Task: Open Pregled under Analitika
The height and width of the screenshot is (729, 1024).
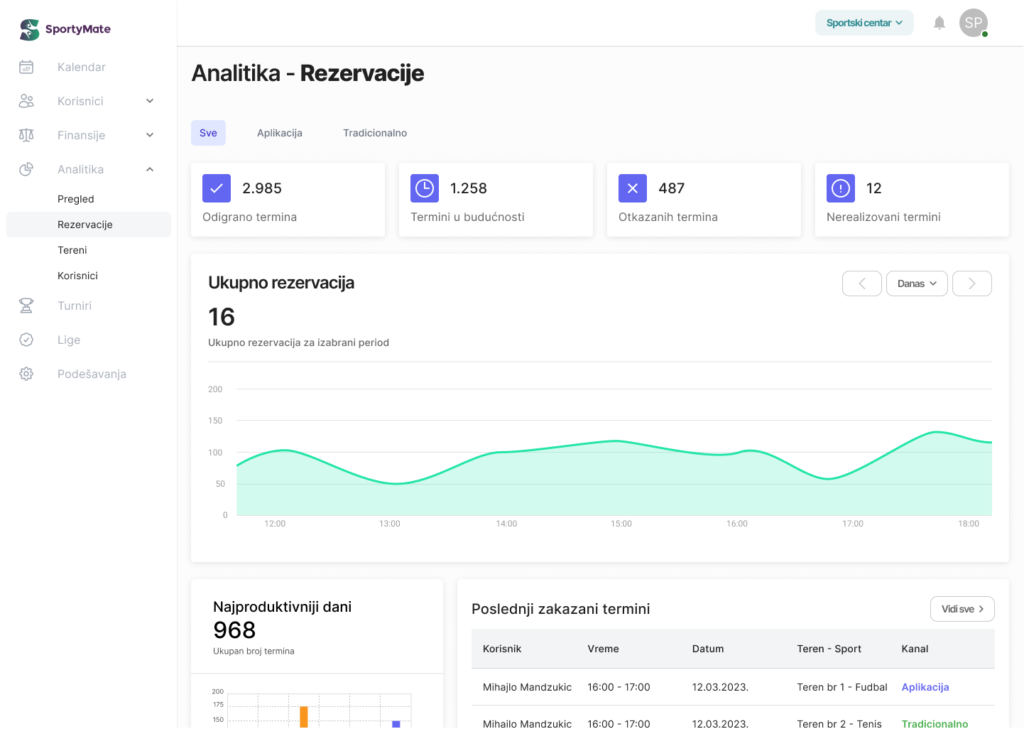Action: tap(76, 199)
